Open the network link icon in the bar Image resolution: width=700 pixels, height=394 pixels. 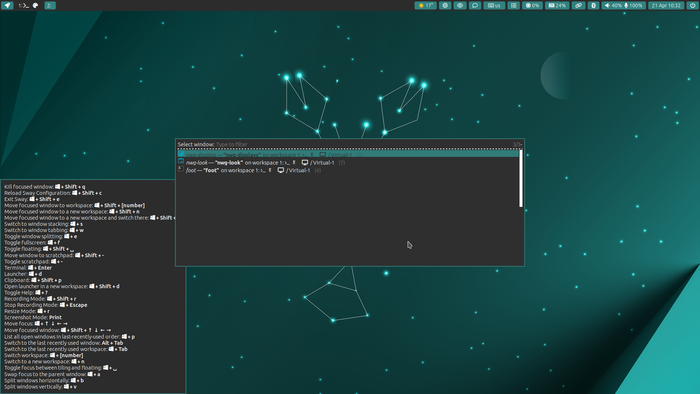coord(579,5)
